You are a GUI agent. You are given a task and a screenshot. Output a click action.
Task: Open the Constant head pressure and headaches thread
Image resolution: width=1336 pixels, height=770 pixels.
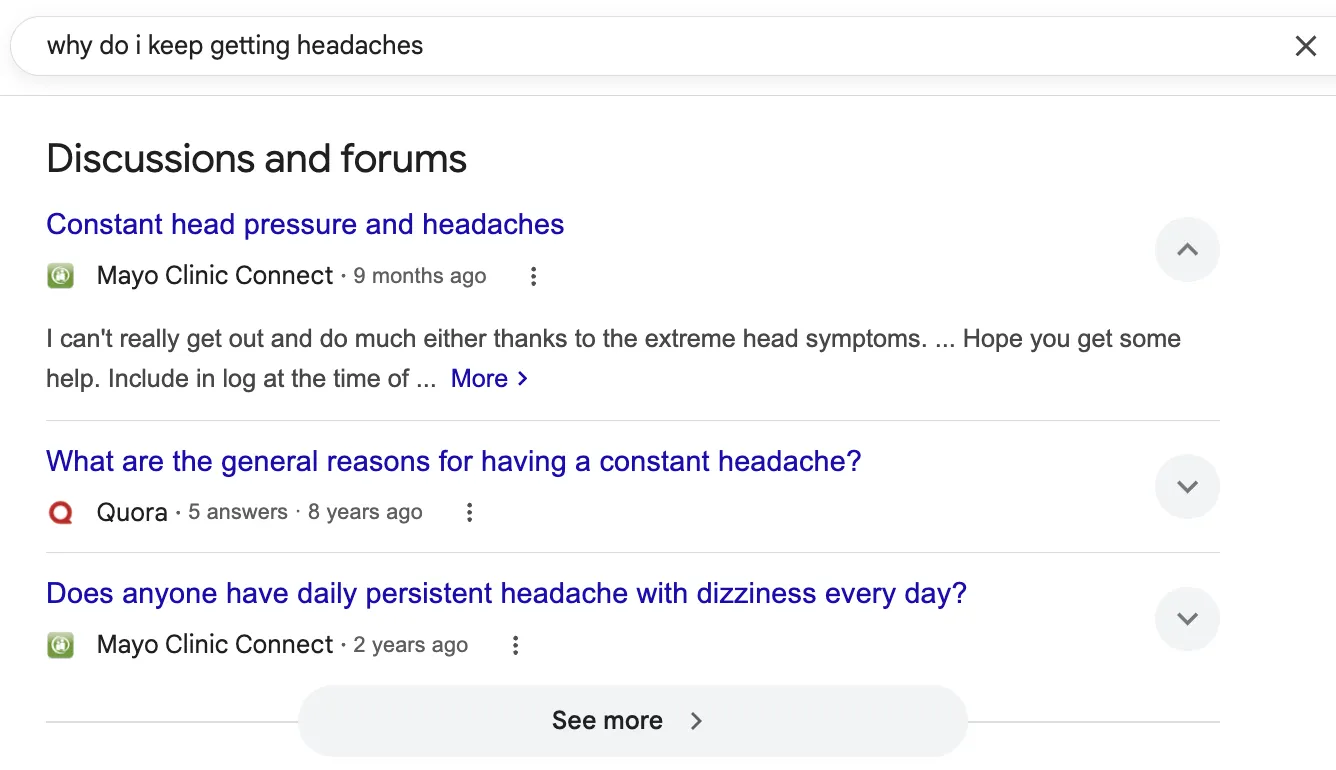click(305, 224)
